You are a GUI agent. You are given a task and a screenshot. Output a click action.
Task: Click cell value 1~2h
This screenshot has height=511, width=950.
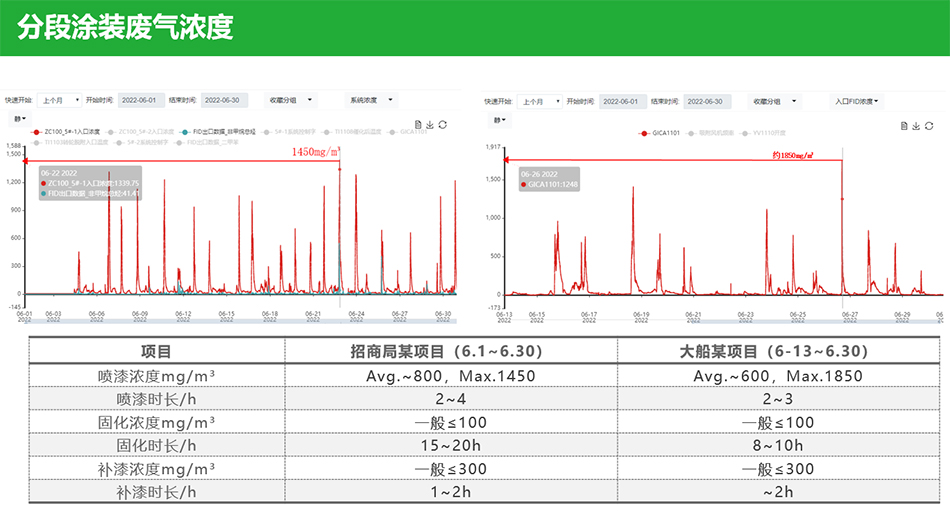(x=451, y=492)
